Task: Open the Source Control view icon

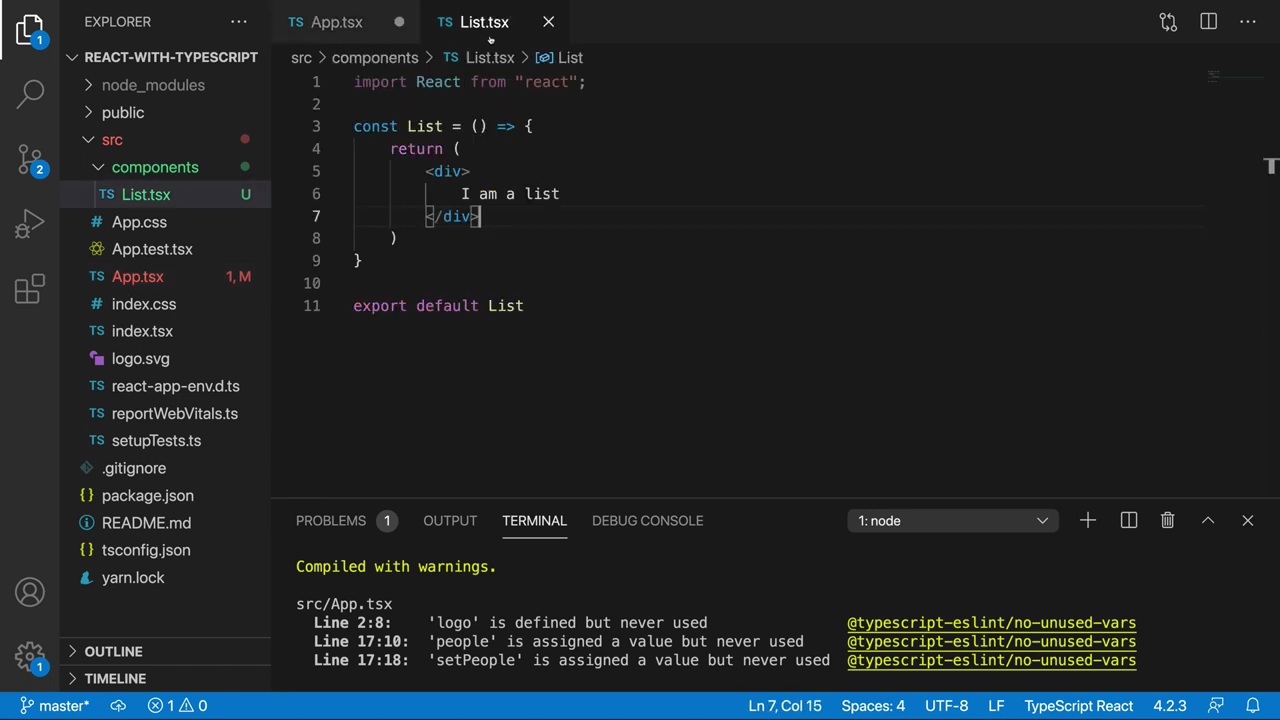Action: [30, 158]
